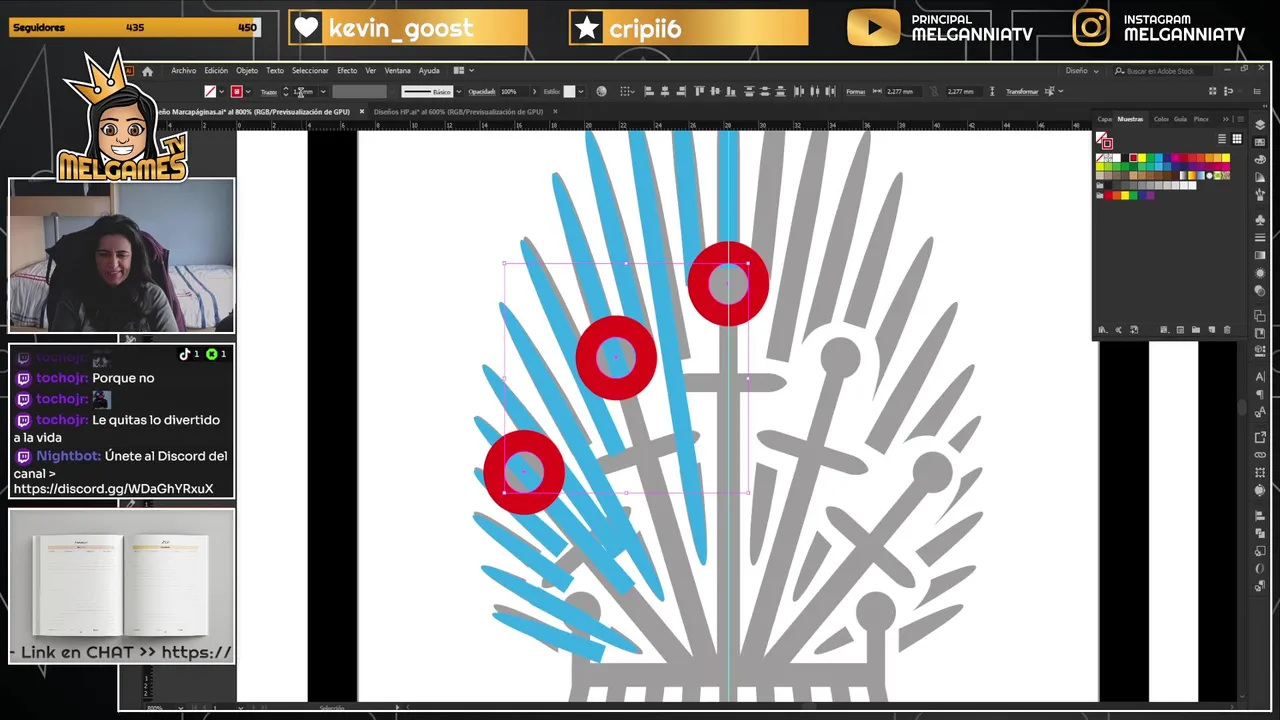Click the Recolor Artwork wheel icon
This screenshot has height=720, width=1280.
pos(601,91)
